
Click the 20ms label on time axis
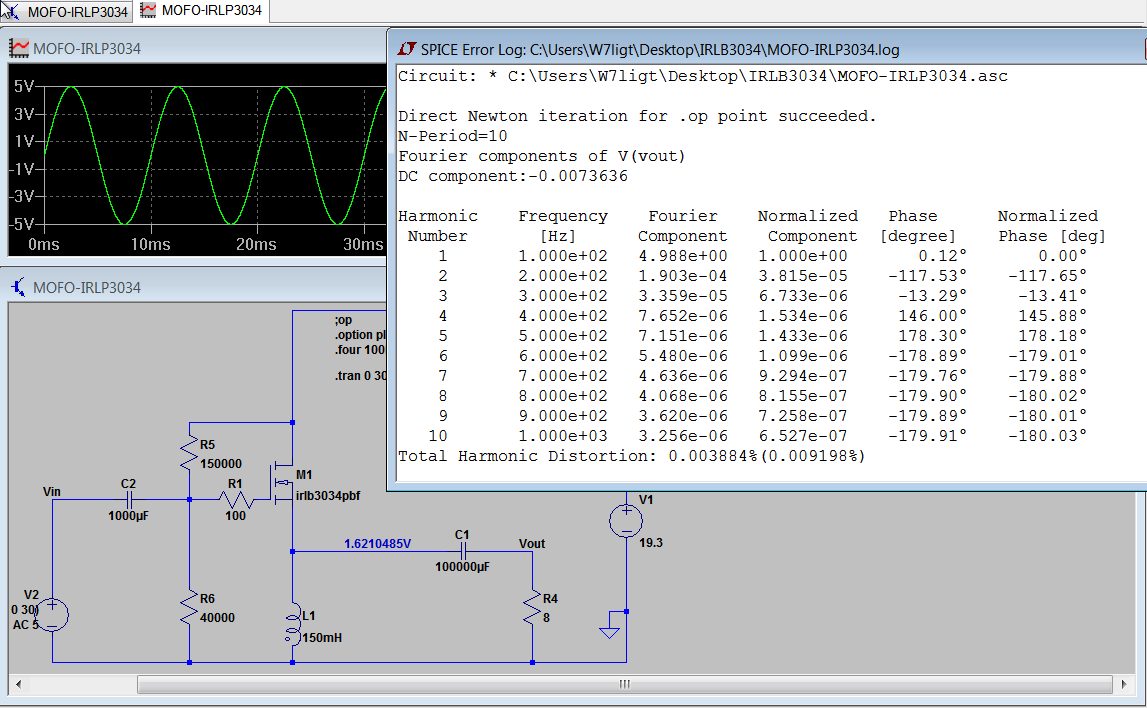(x=256, y=244)
